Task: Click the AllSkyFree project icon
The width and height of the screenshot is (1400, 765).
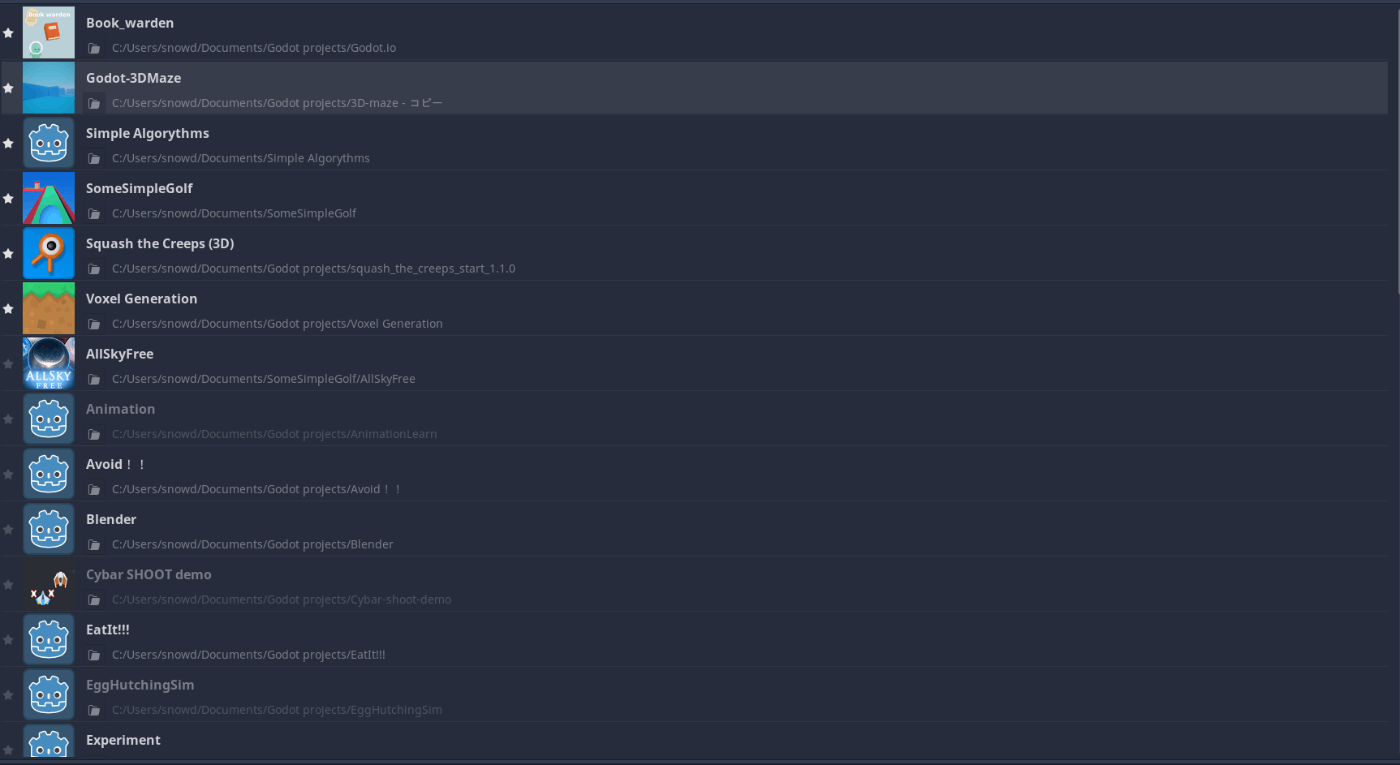Action: click(x=49, y=364)
